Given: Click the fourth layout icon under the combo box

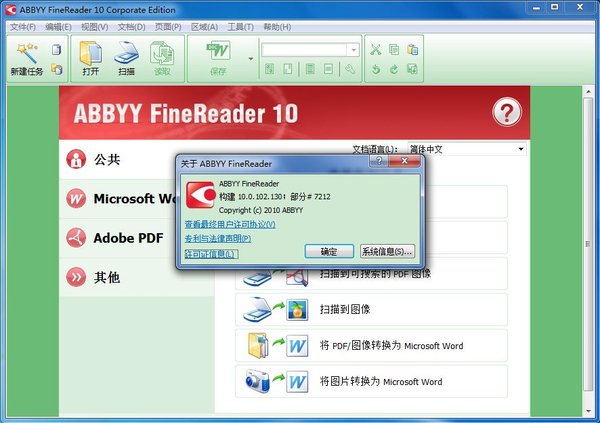Looking at the screenshot, I should coord(328,69).
